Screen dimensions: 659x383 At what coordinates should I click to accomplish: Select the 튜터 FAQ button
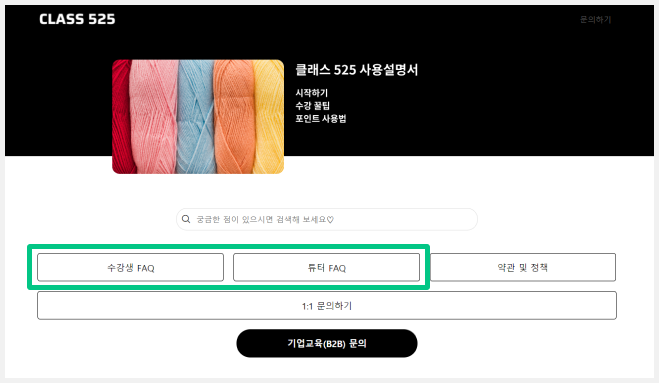point(327,267)
